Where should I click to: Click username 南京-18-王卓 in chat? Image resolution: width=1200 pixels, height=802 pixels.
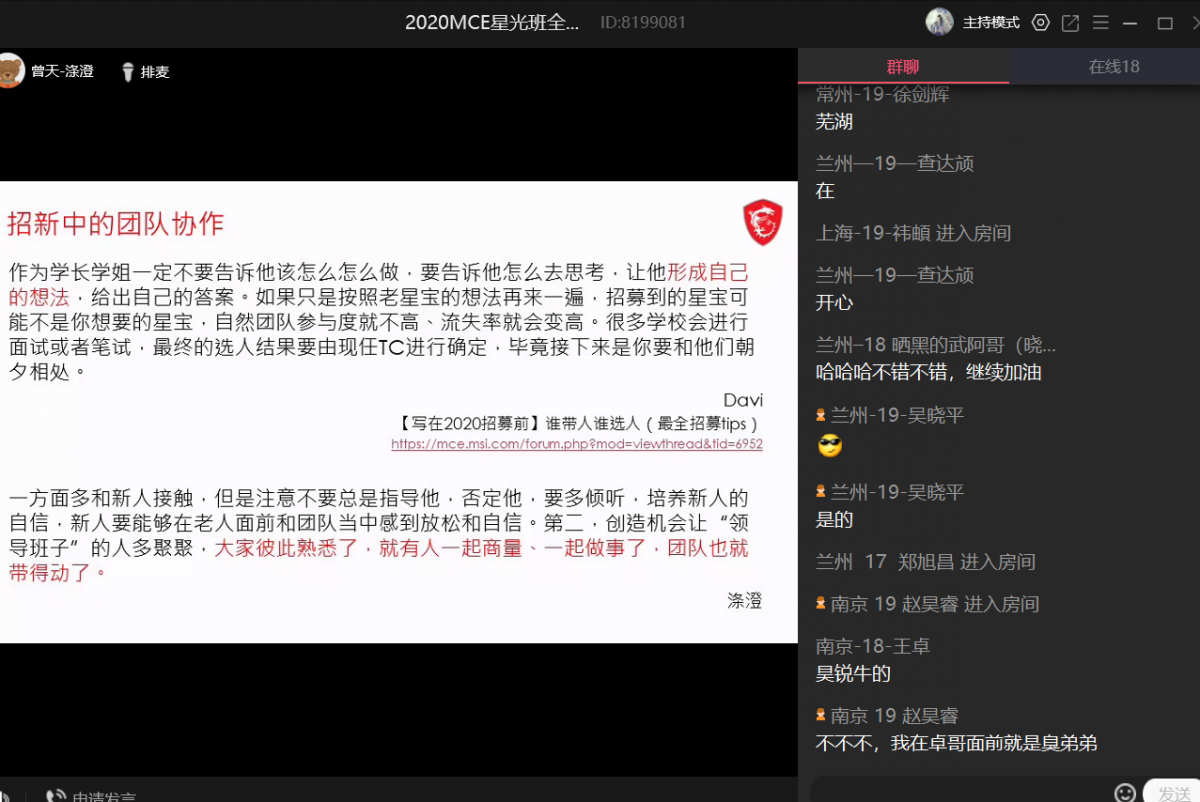point(872,646)
